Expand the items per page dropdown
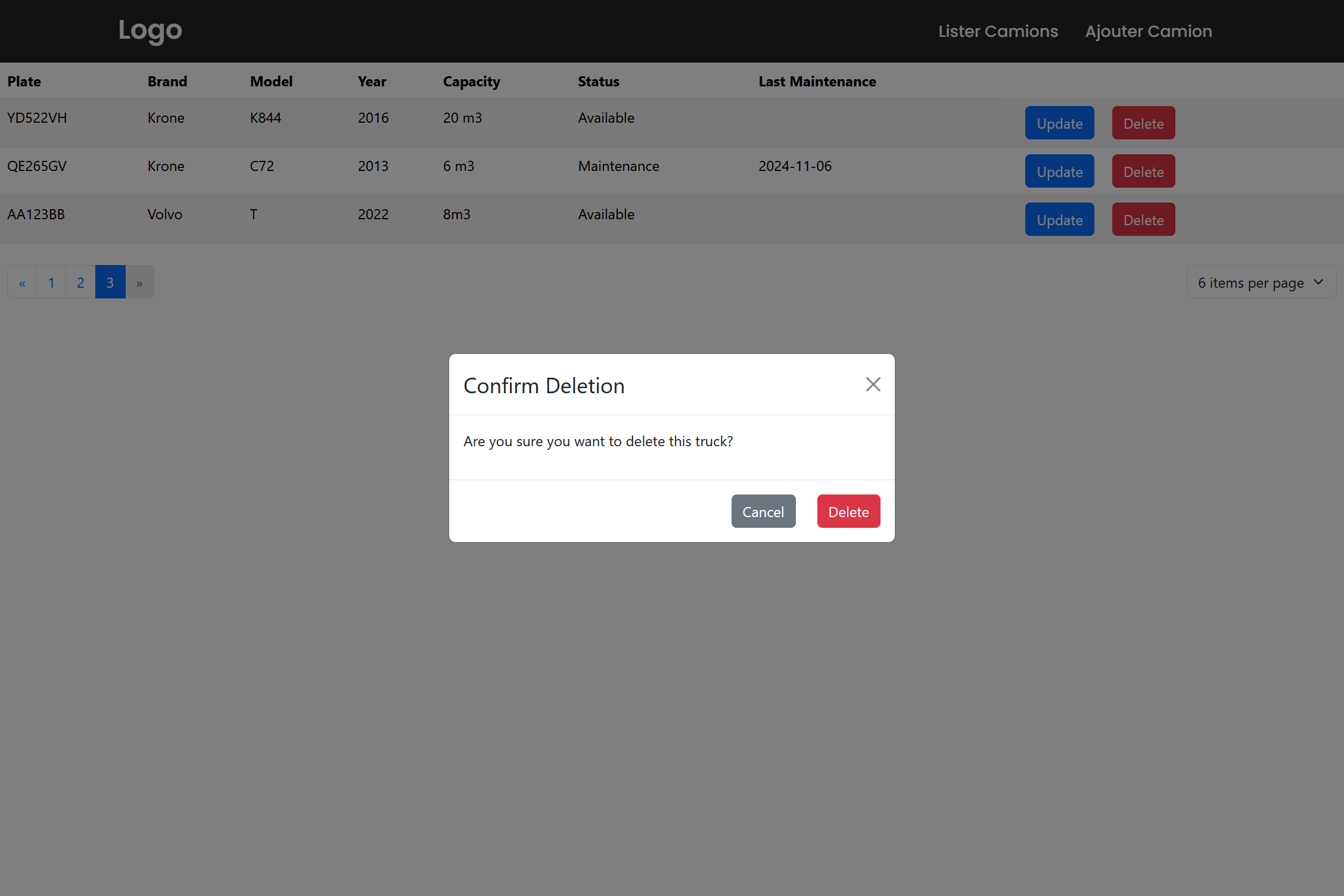Screen dimensions: 1344x896 click(x=1261, y=282)
